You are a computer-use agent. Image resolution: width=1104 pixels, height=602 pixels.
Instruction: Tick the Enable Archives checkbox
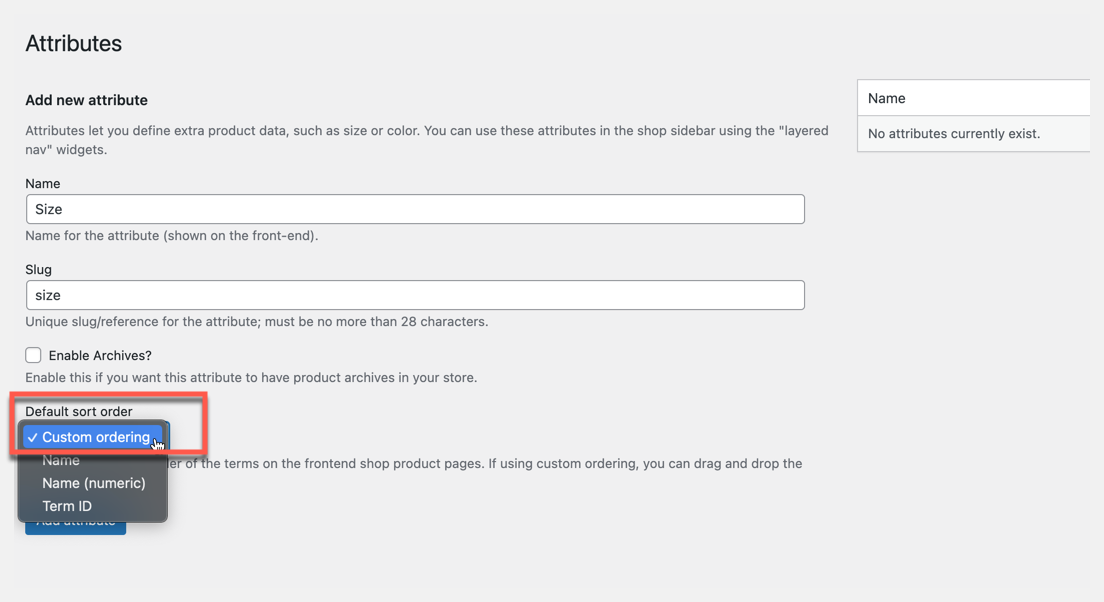[34, 355]
